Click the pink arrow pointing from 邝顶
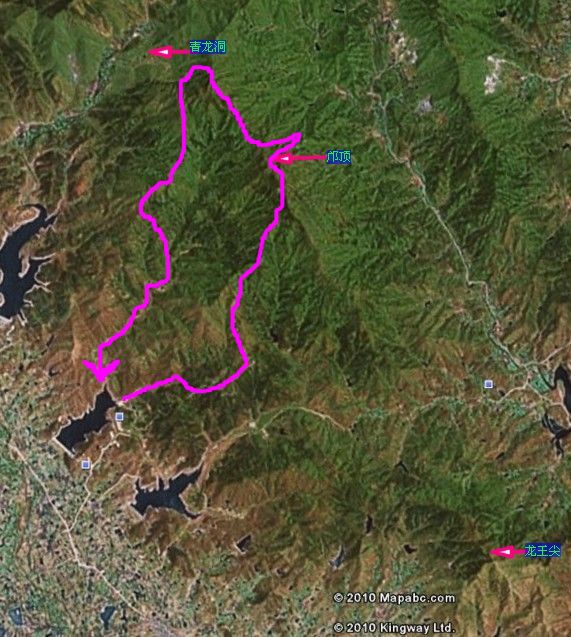The width and height of the screenshot is (571, 637). (301, 158)
